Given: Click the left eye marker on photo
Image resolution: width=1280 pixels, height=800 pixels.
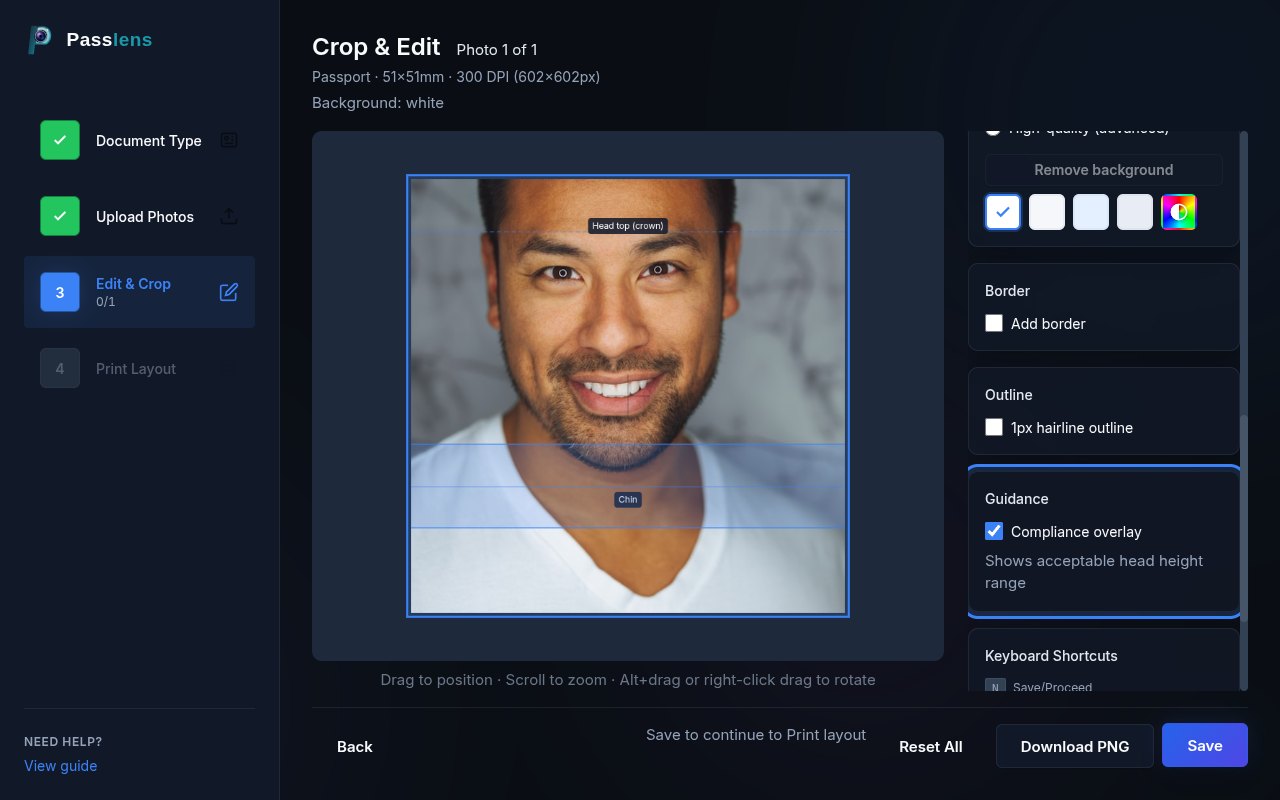Looking at the screenshot, I should coord(563,273).
